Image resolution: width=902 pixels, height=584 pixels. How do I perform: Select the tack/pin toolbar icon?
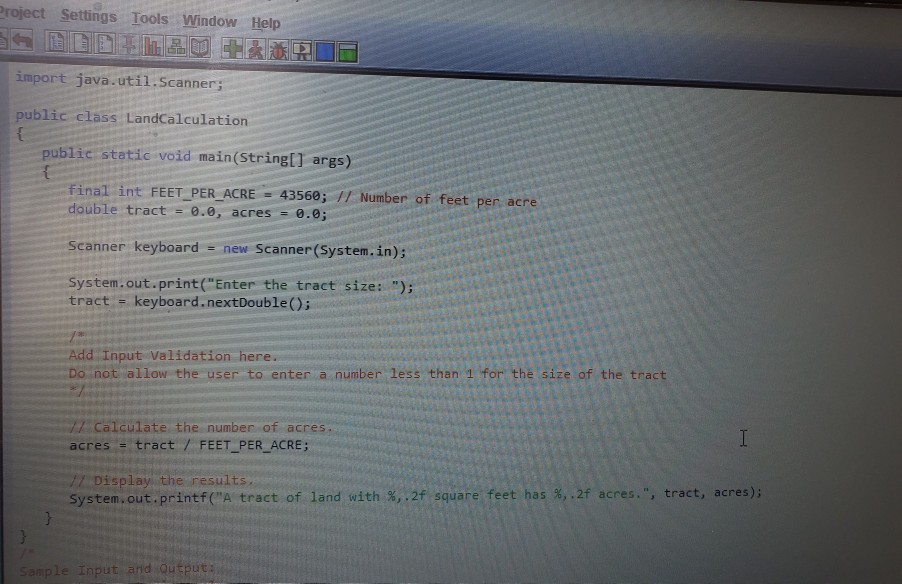[x=129, y=49]
